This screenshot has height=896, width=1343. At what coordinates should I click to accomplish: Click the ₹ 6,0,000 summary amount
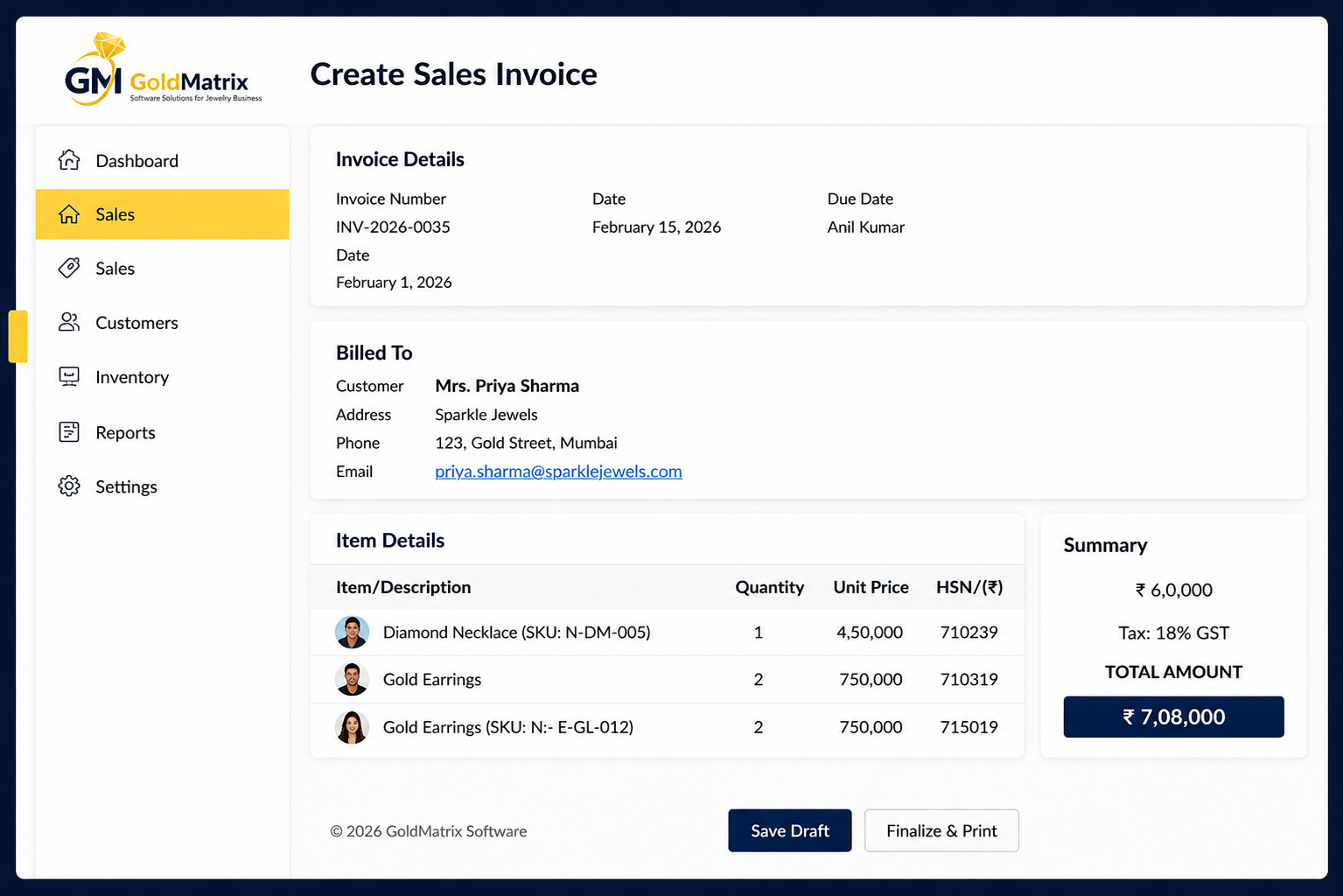pyautogui.click(x=1173, y=590)
